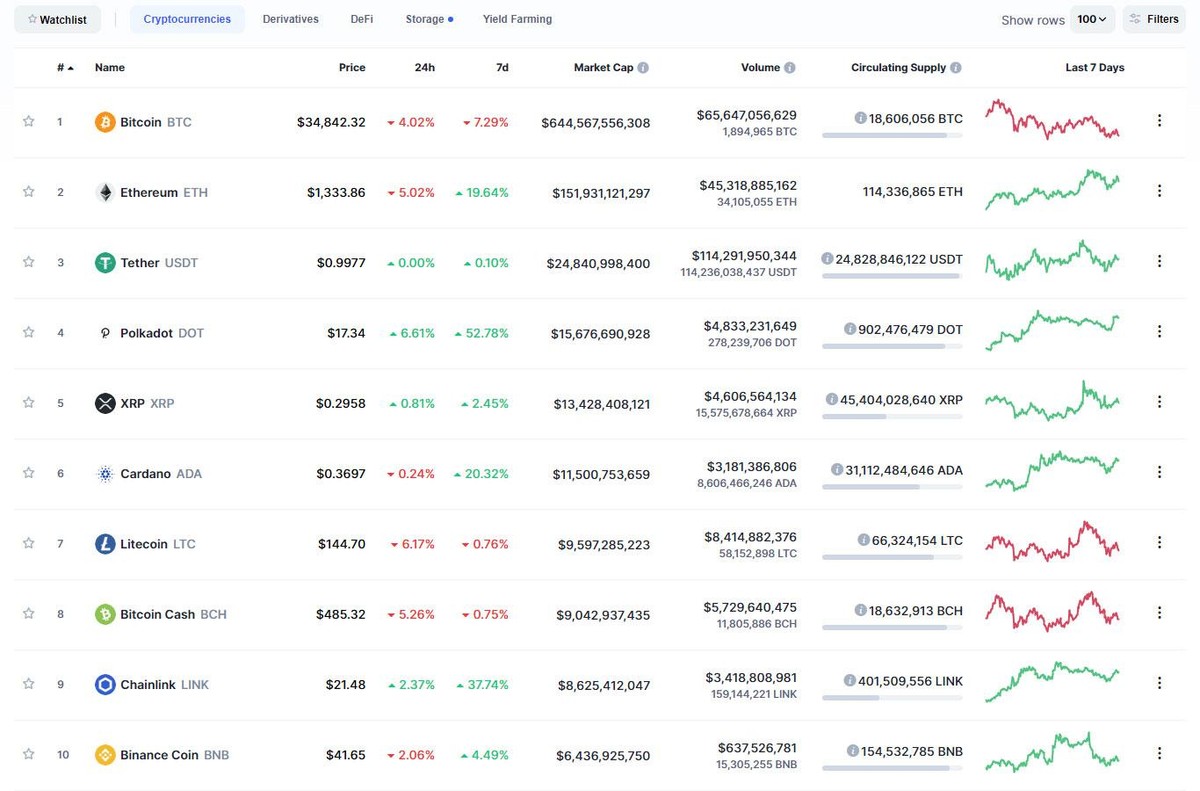Toggle the watchlist star for Cardano

[28, 473]
